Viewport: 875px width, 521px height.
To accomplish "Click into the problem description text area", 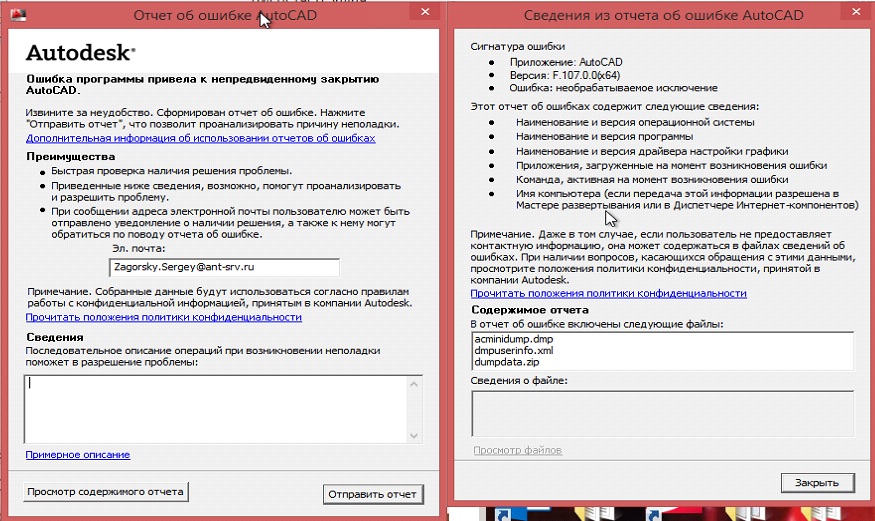I will [x=215, y=409].
